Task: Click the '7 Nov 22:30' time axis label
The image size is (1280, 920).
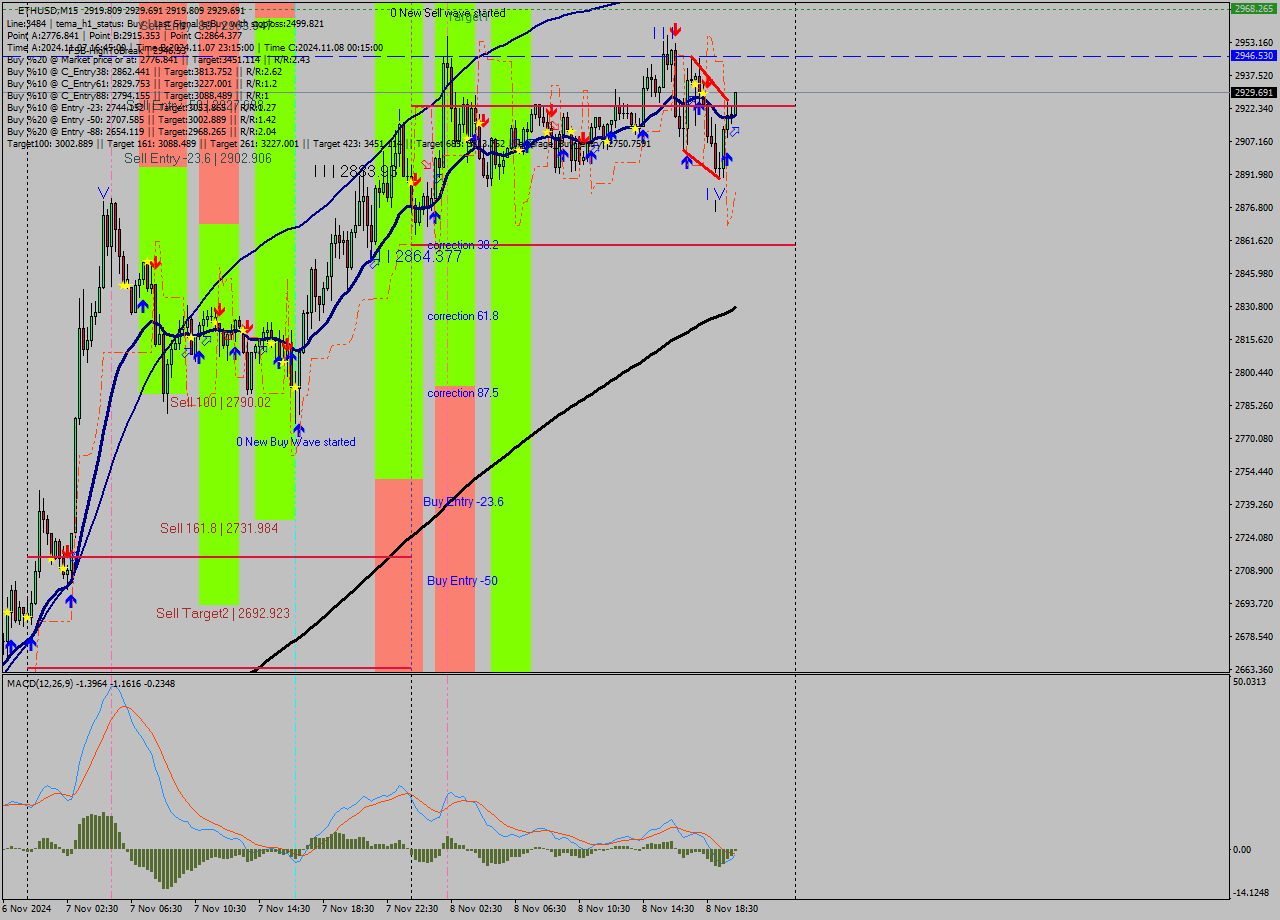Action: point(412,909)
